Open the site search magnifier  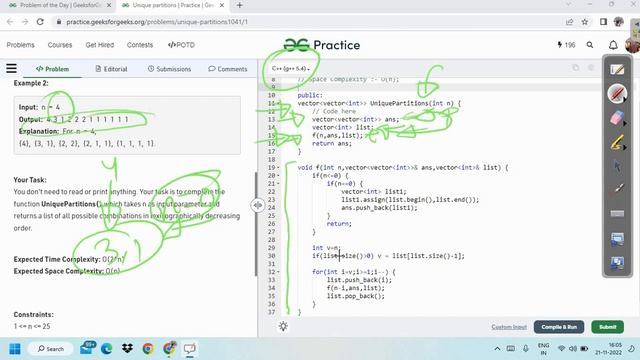click(x=590, y=45)
